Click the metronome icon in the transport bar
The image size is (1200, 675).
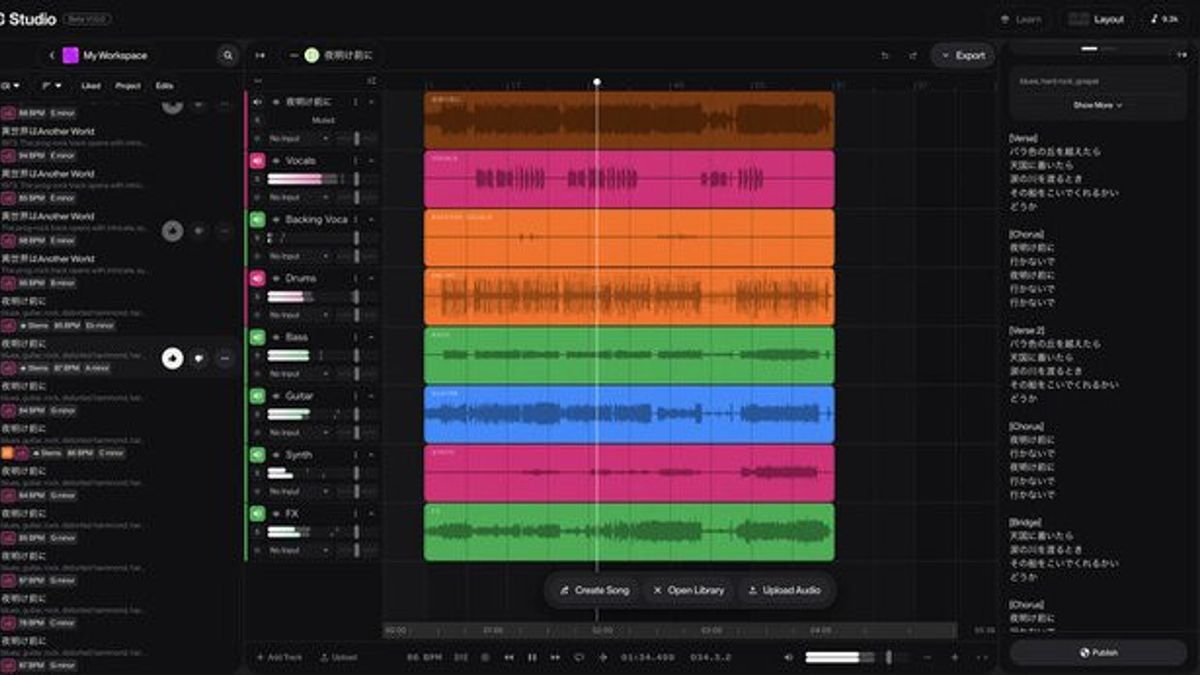click(487, 658)
